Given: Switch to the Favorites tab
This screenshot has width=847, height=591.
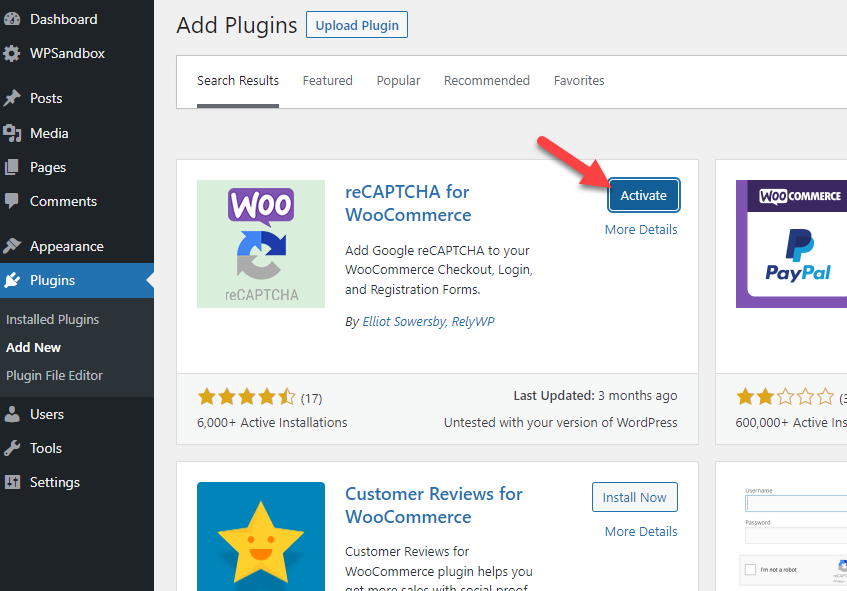Looking at the screenshot, I should coord(579,81).
